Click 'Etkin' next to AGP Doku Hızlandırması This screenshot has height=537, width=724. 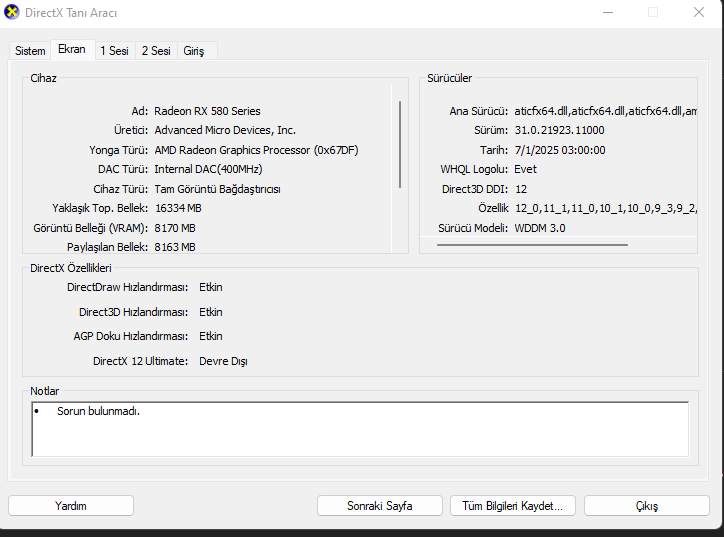pos(211,336)
